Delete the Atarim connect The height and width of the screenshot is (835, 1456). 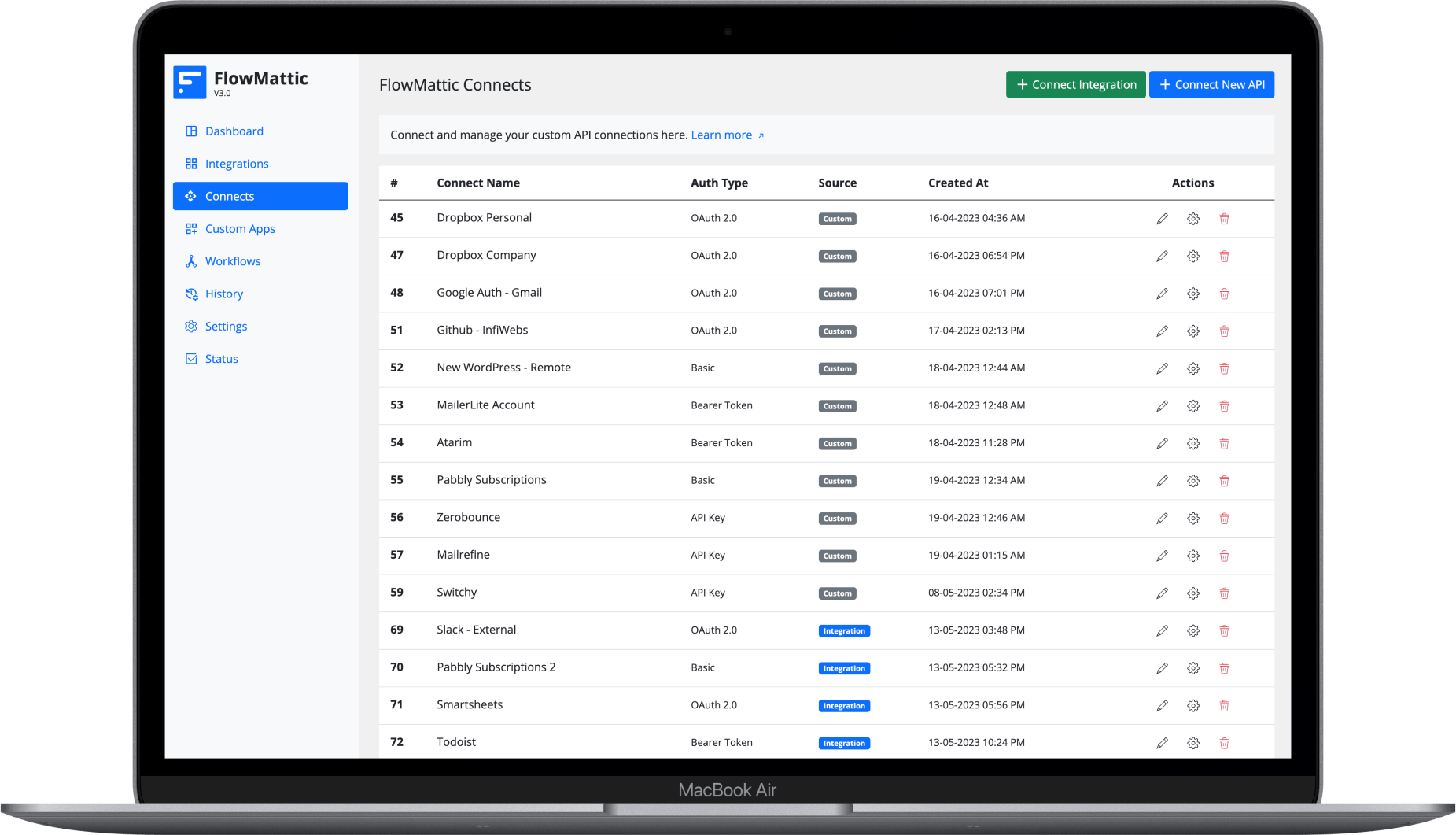1224,443
